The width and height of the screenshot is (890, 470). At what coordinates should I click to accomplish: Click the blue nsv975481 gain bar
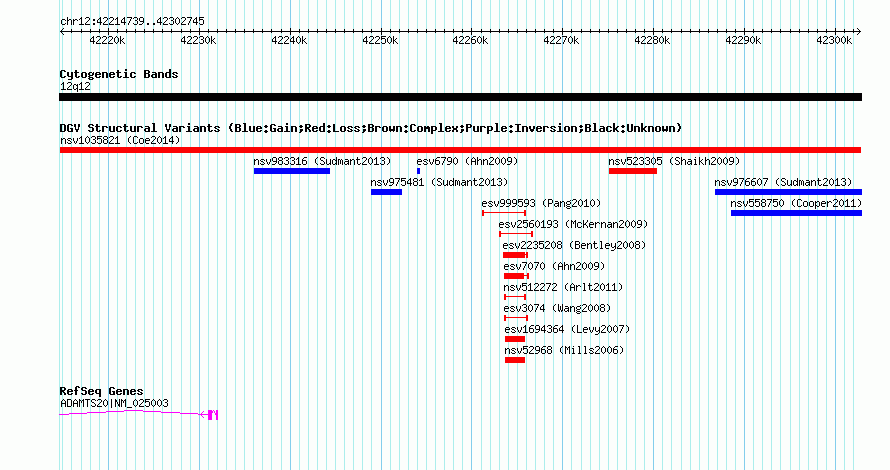click(387, 192)
